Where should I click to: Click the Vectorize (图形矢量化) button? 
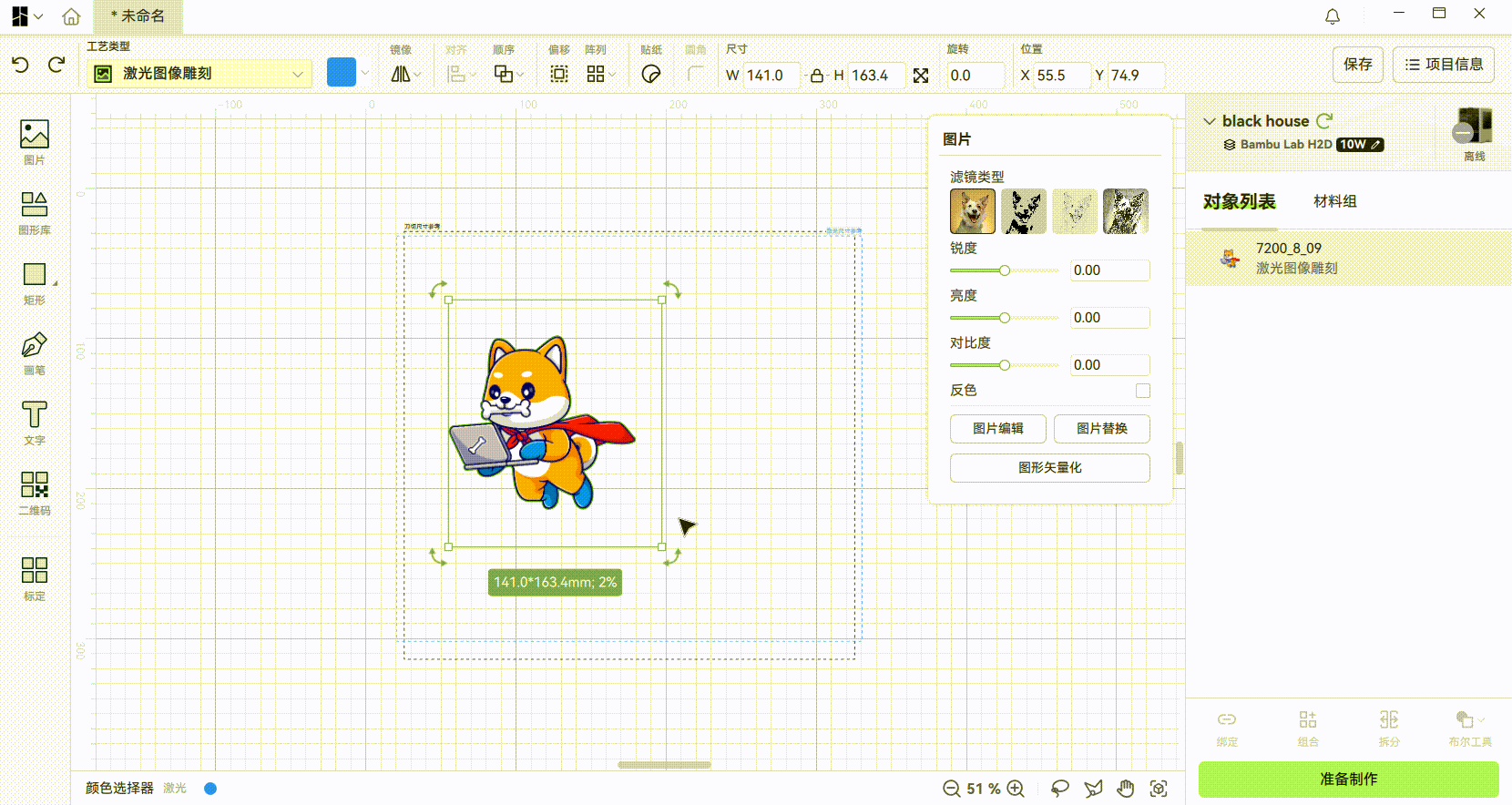click(x=1050, y=468)
